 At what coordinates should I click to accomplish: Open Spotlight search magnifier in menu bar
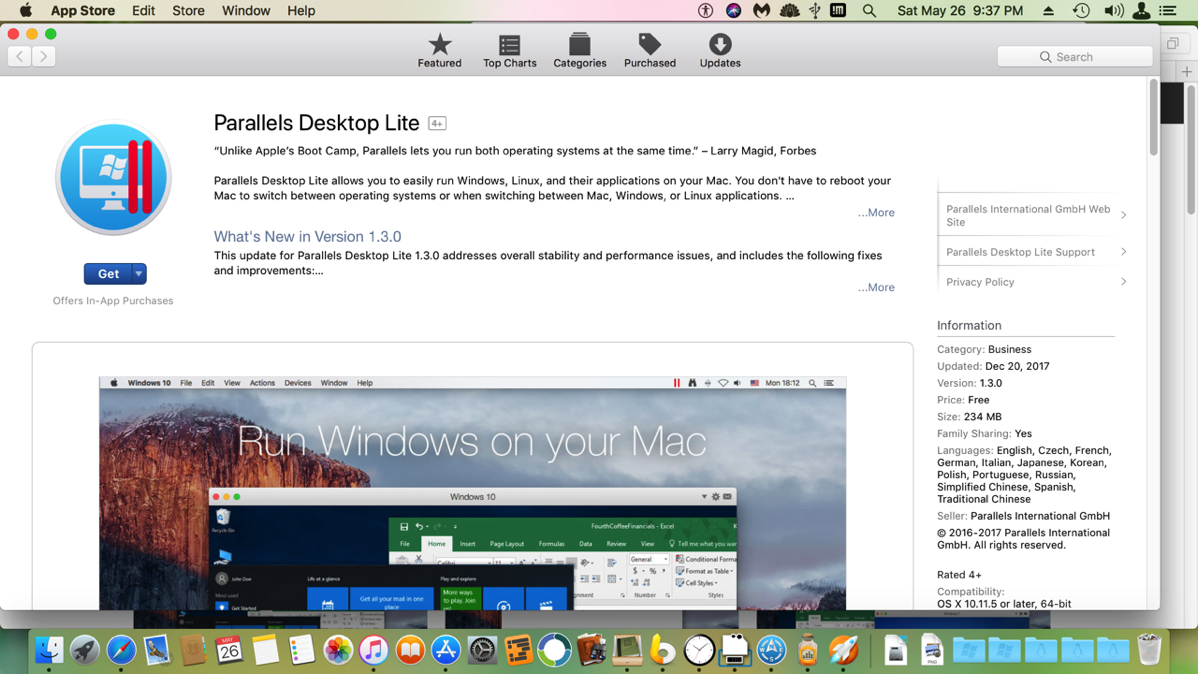(869, 11)
